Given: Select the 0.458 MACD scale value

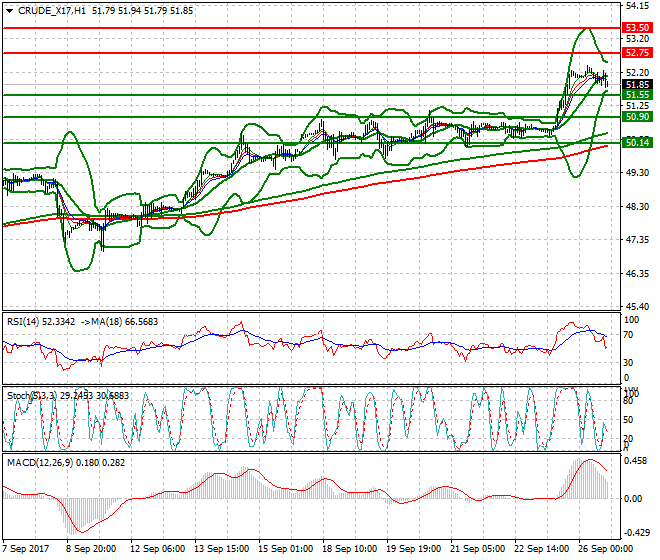Looking at the screenshot, I should (x=636, y=461).
